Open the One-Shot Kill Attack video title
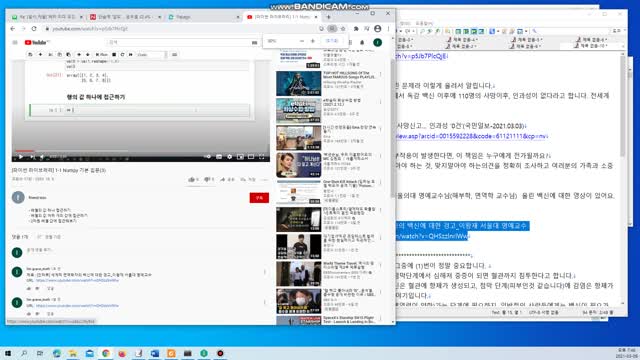This screenshot has width=640, height=360. [349, 183]
